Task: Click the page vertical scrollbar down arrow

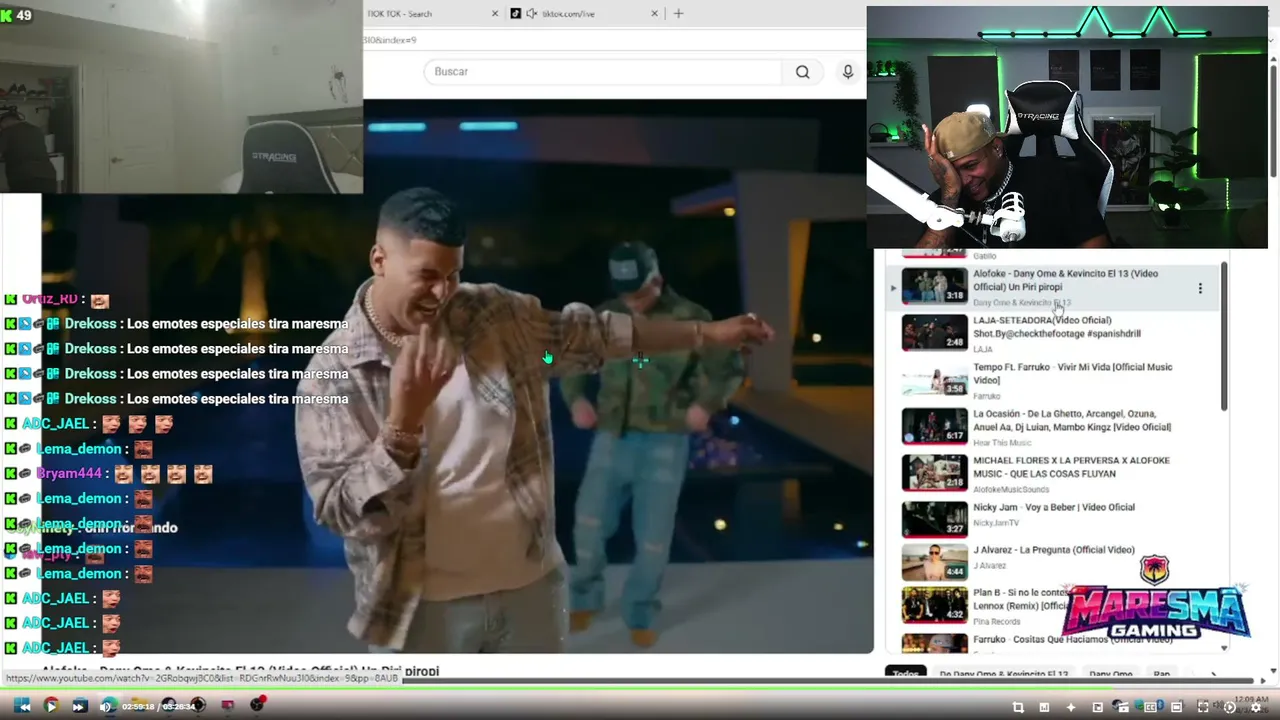Action: pyautogui.click(x=1273, y=671)
